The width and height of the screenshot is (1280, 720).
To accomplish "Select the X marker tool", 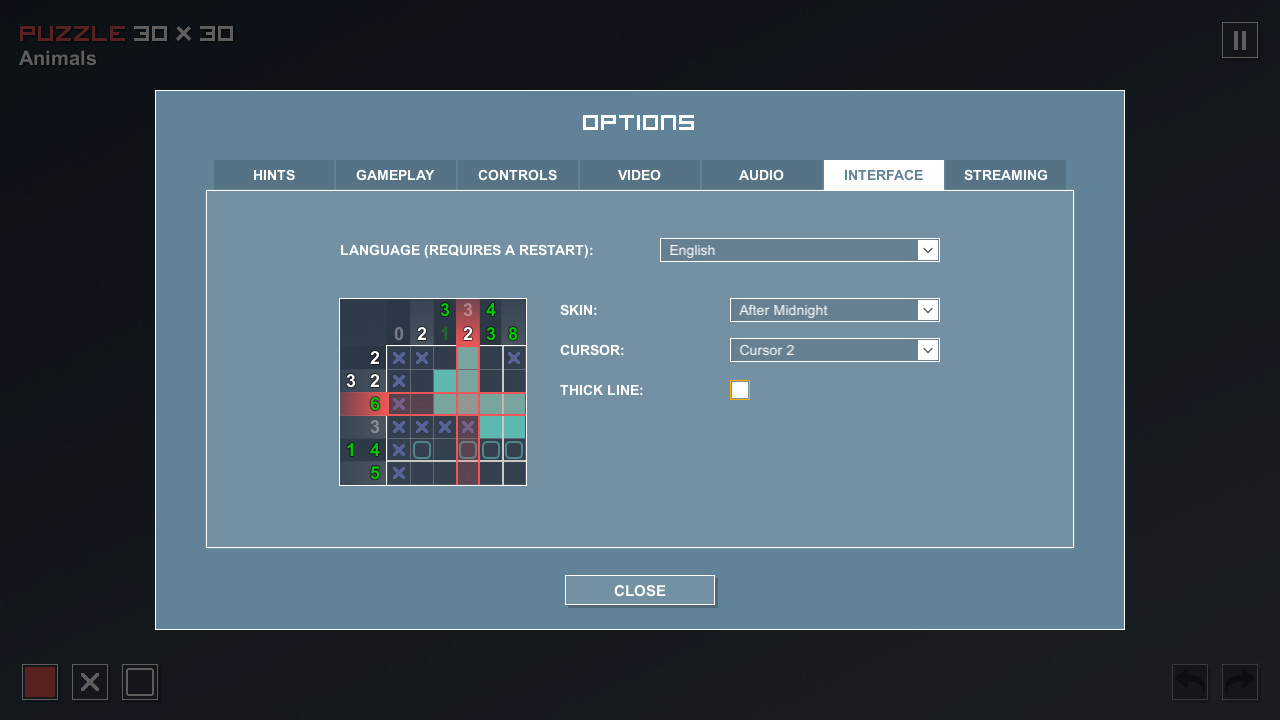I will tap(89, 681).
